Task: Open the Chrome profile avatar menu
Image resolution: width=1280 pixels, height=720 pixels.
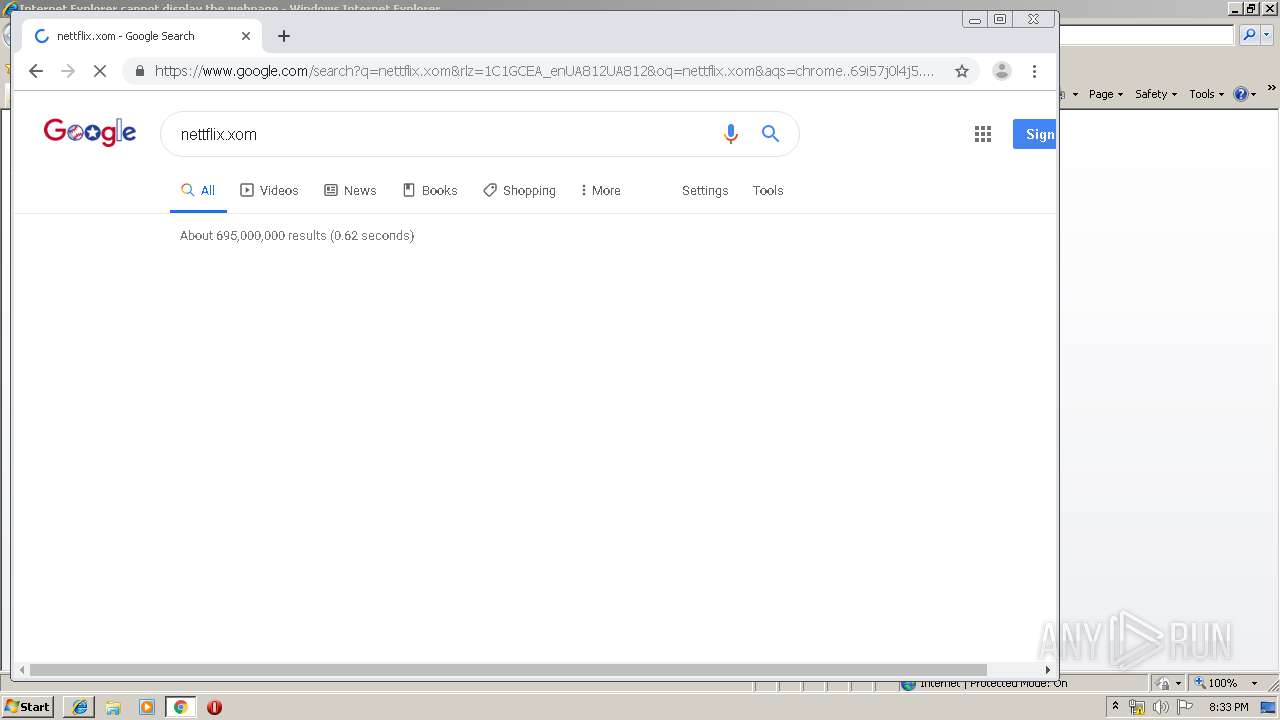Action: (x=1001, y=71)
